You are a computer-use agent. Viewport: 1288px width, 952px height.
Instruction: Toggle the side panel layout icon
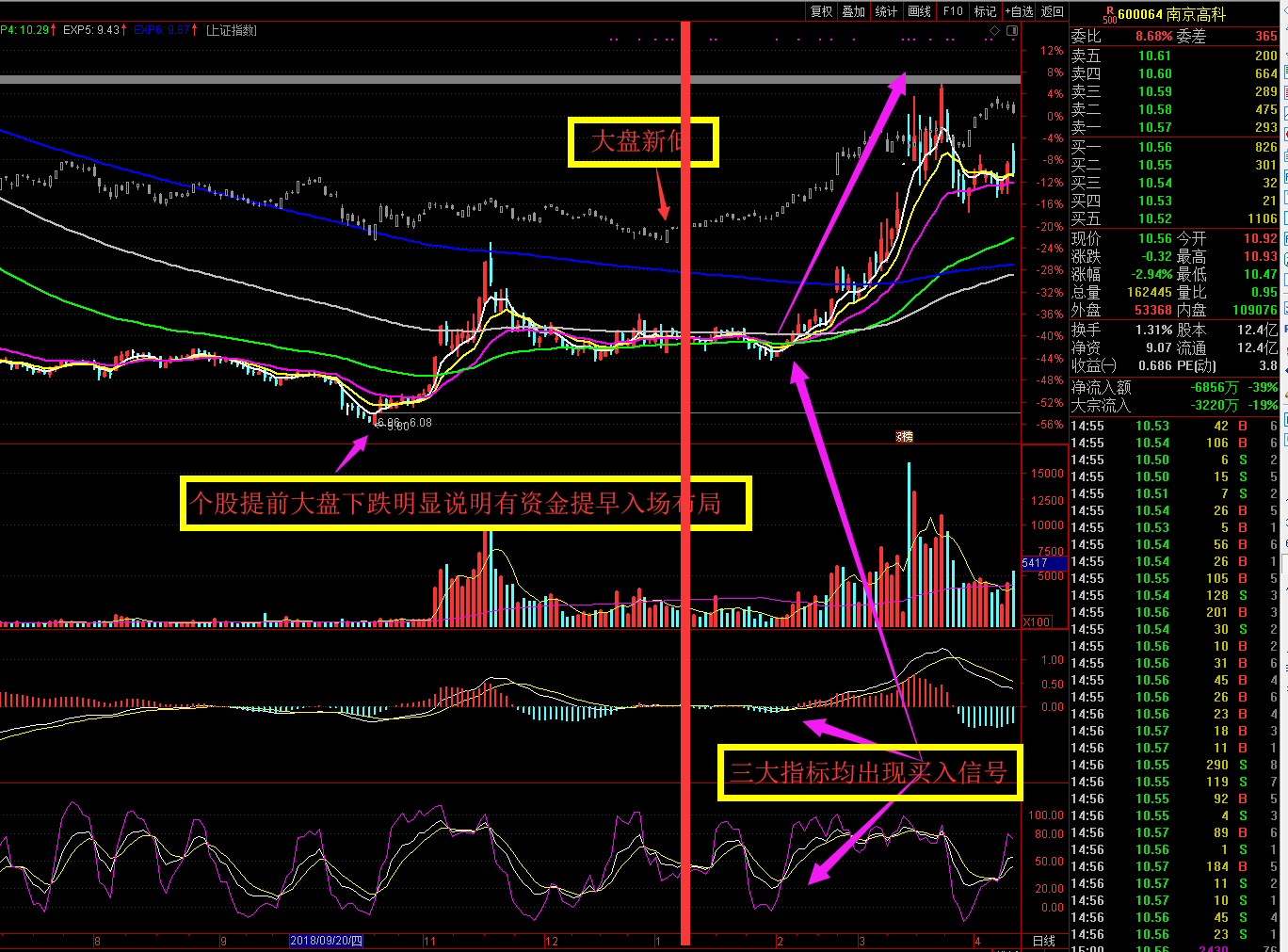click(1012, 31)
